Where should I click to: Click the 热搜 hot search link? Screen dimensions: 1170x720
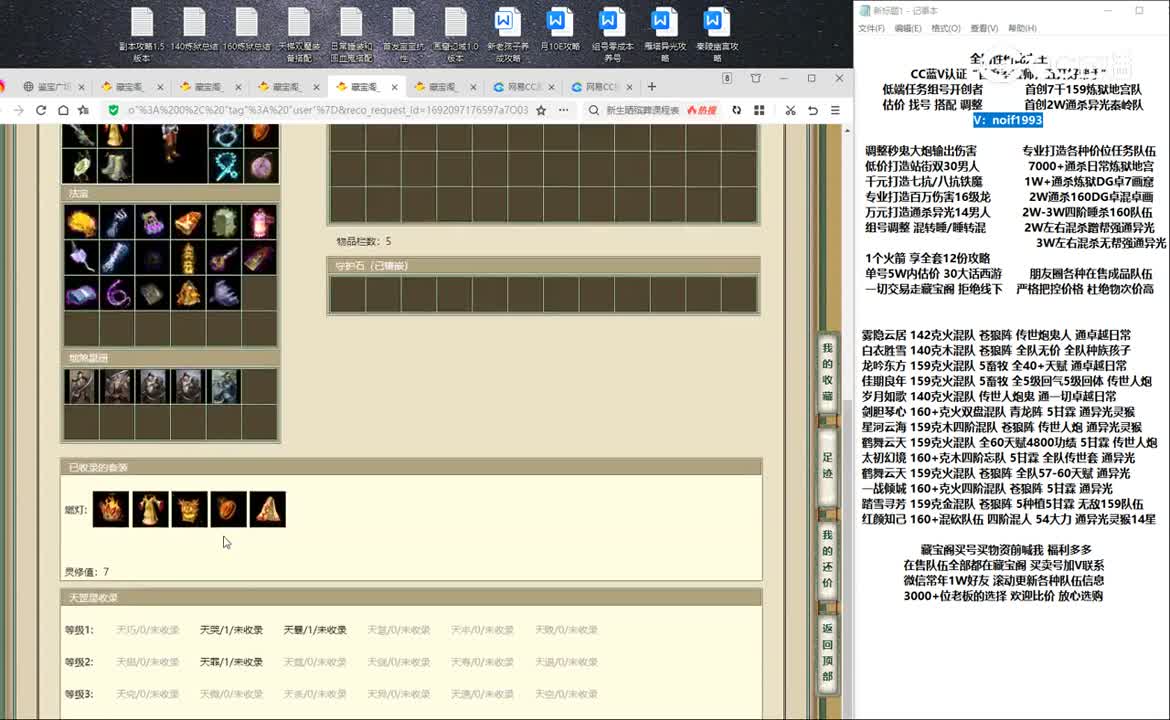(702, 110)
